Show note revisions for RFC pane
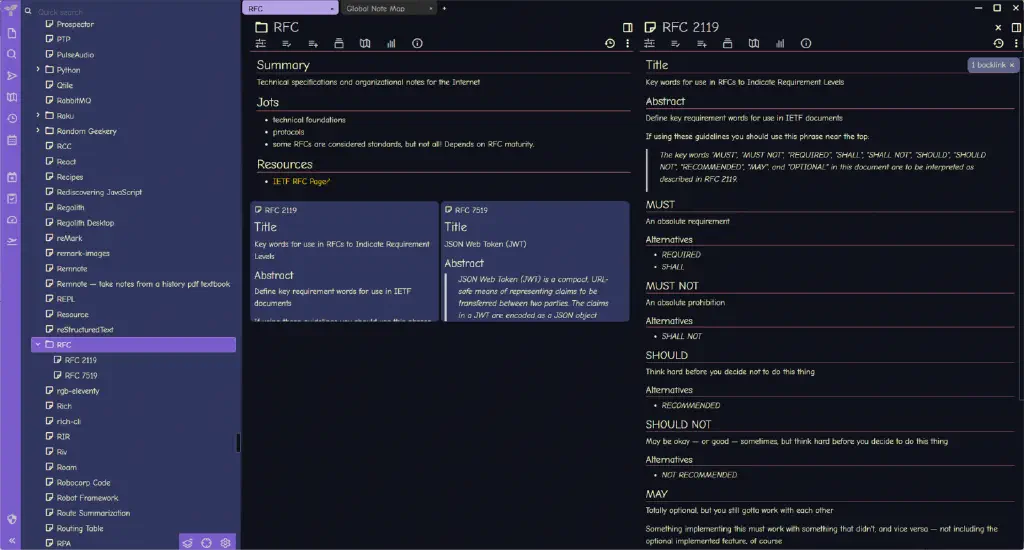Screen dimensions: 1024x550 (x=610, y=44)
